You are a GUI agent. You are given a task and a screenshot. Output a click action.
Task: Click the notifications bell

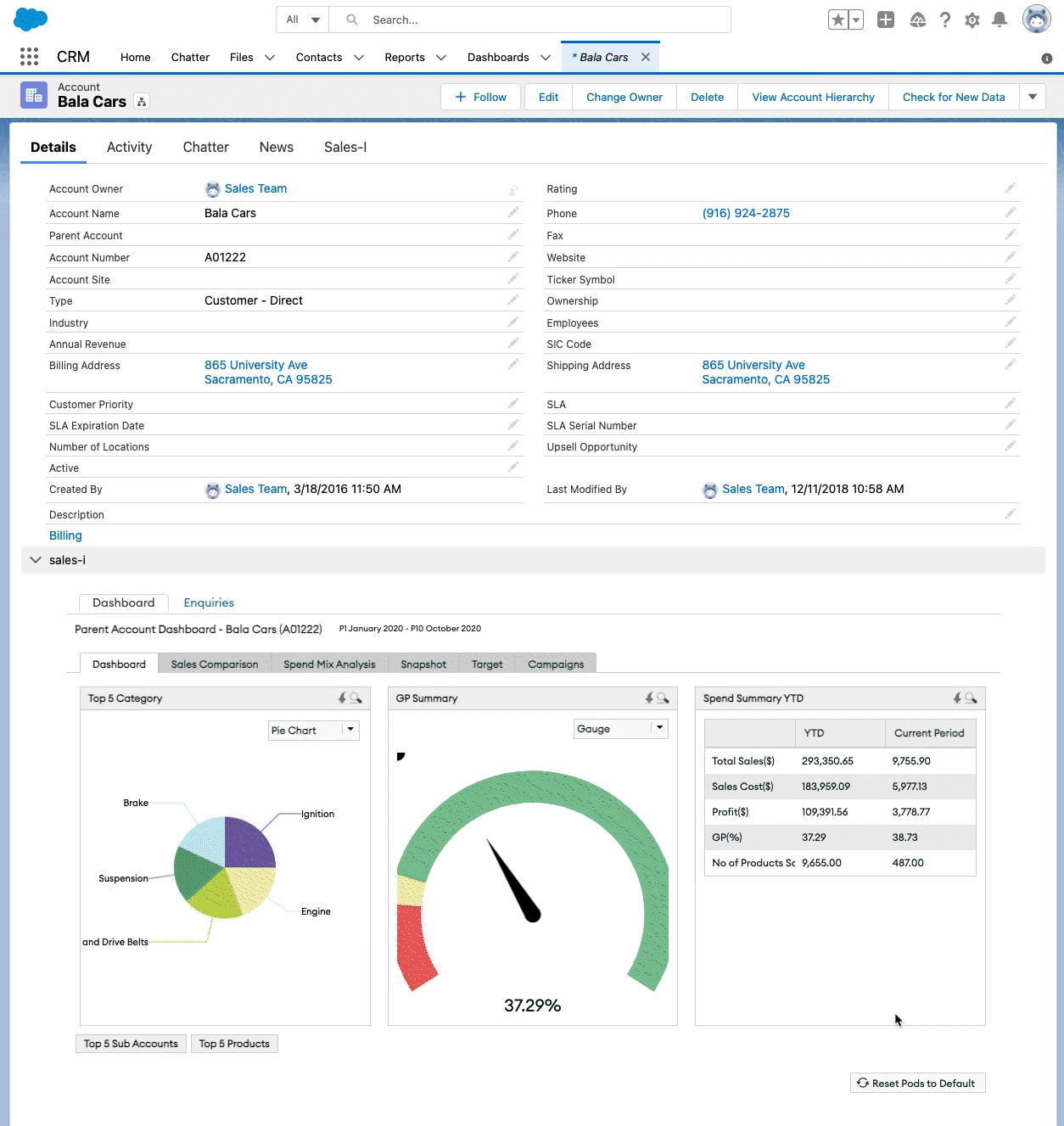pyautogui.click(x=1000, y=20)
